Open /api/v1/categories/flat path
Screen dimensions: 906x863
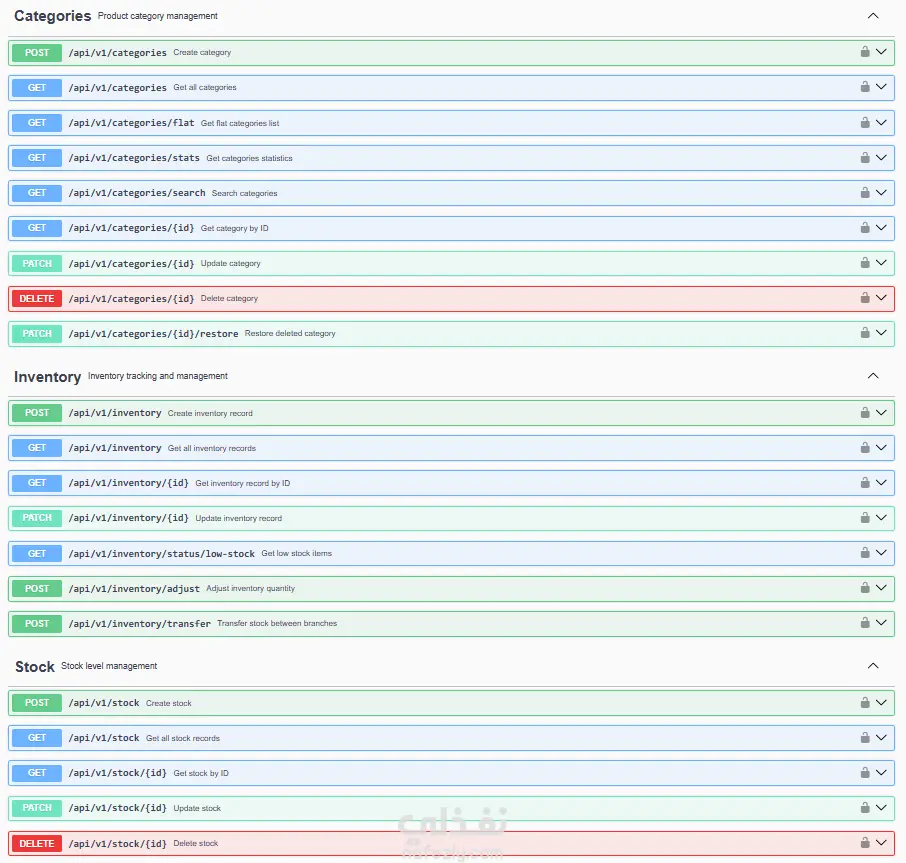(x=131, y=123)
